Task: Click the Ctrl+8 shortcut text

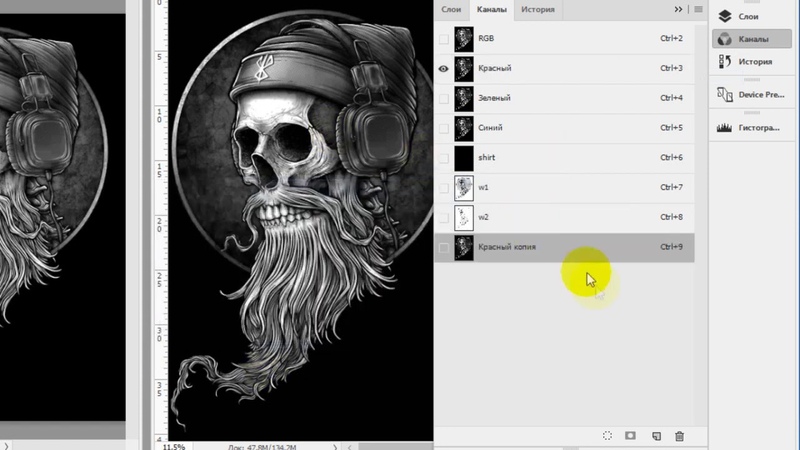Action: [x=671, y=217]
